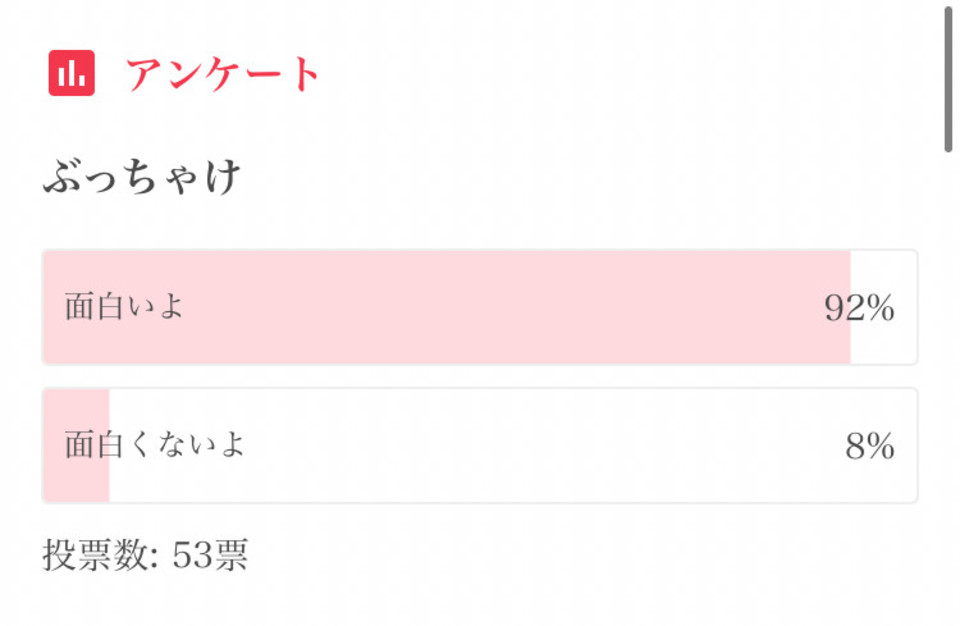960x626 pixels.
Task: Click the 92% result label
Action: pos(859,307)
